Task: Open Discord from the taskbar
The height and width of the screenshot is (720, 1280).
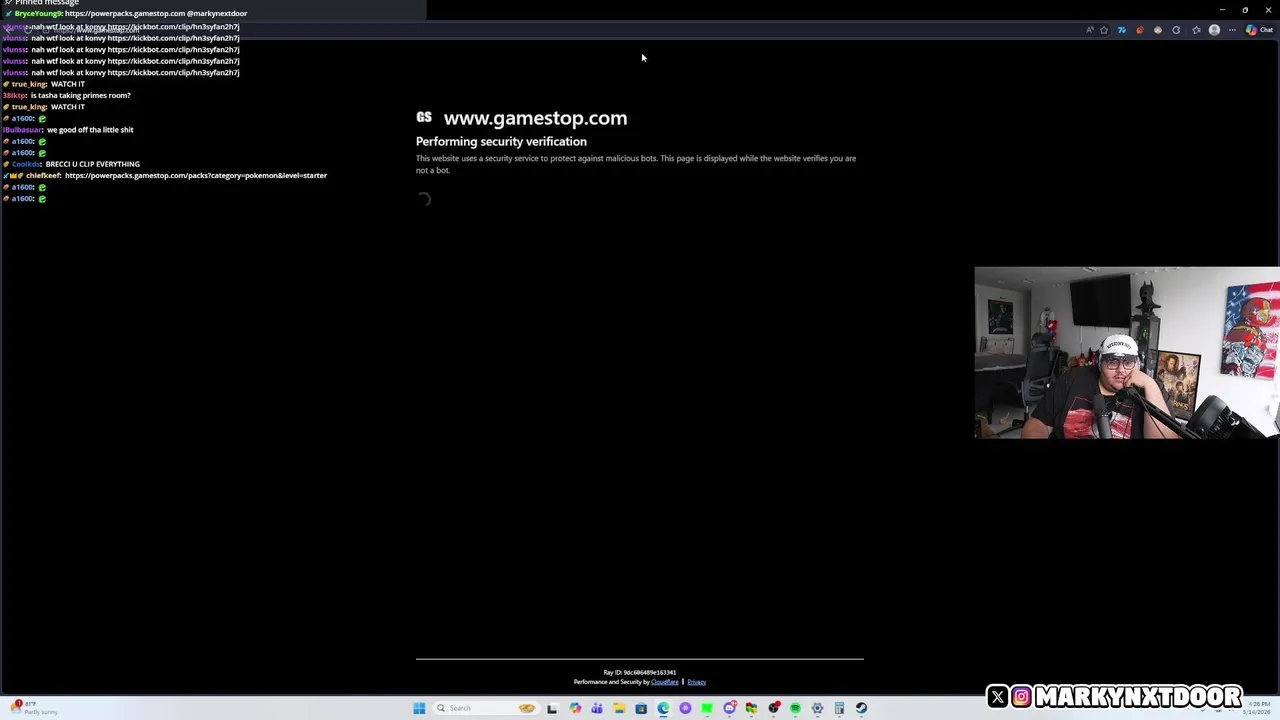Action: click(729, 708)
